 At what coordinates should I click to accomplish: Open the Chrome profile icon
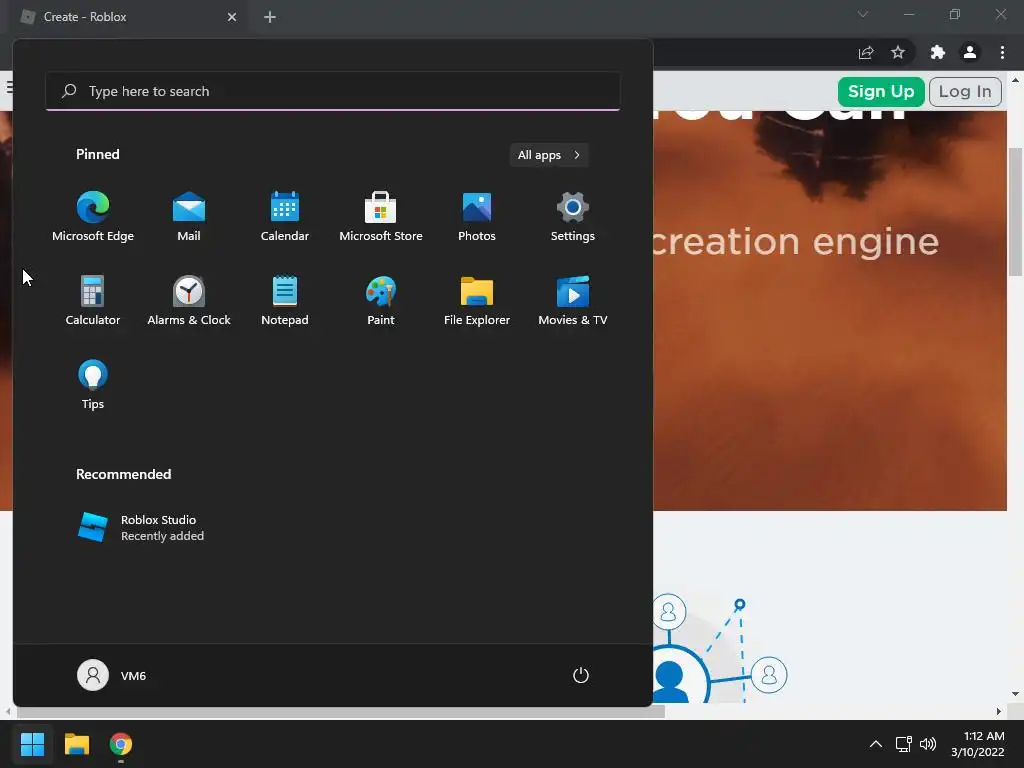970,52
